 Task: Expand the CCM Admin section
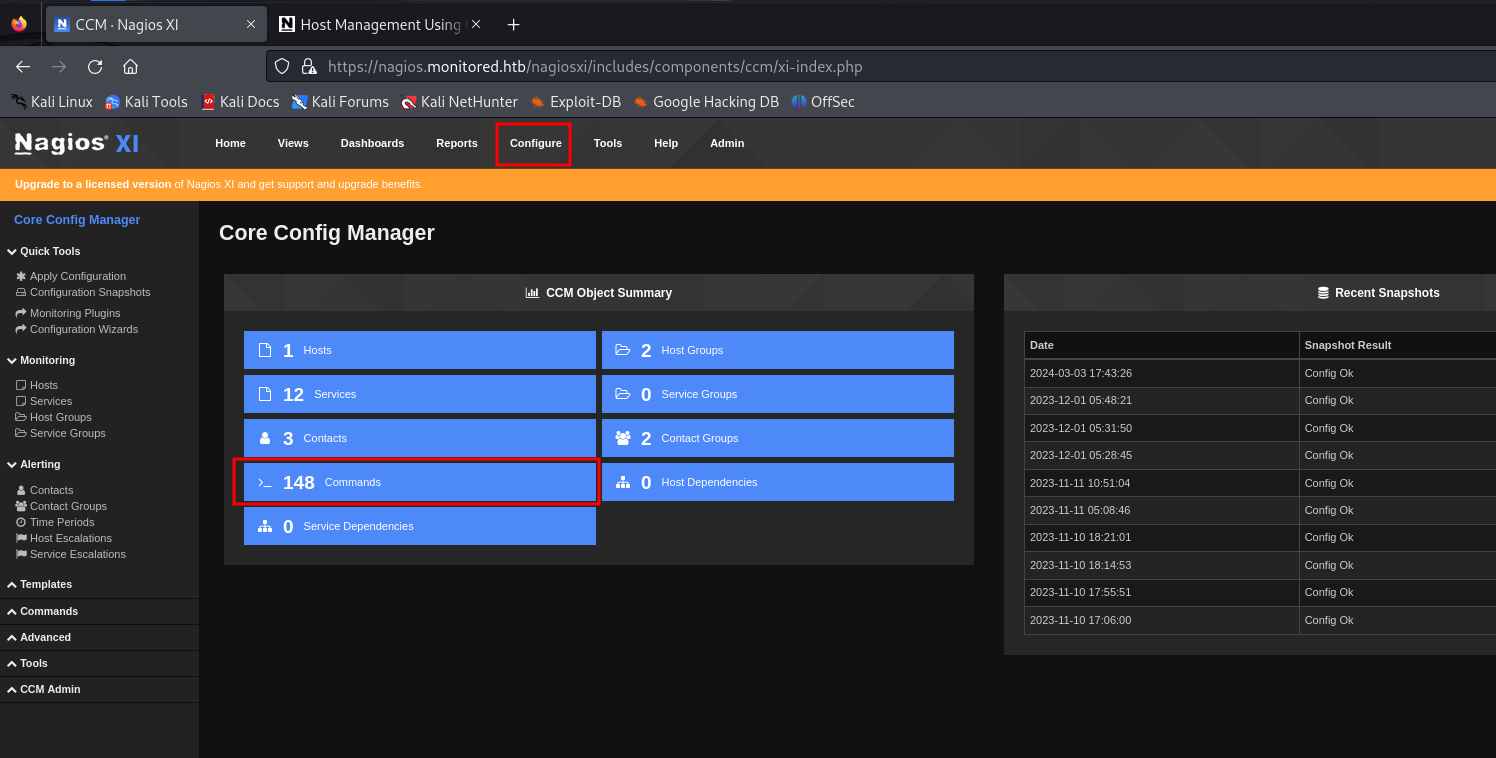[43, 689]
